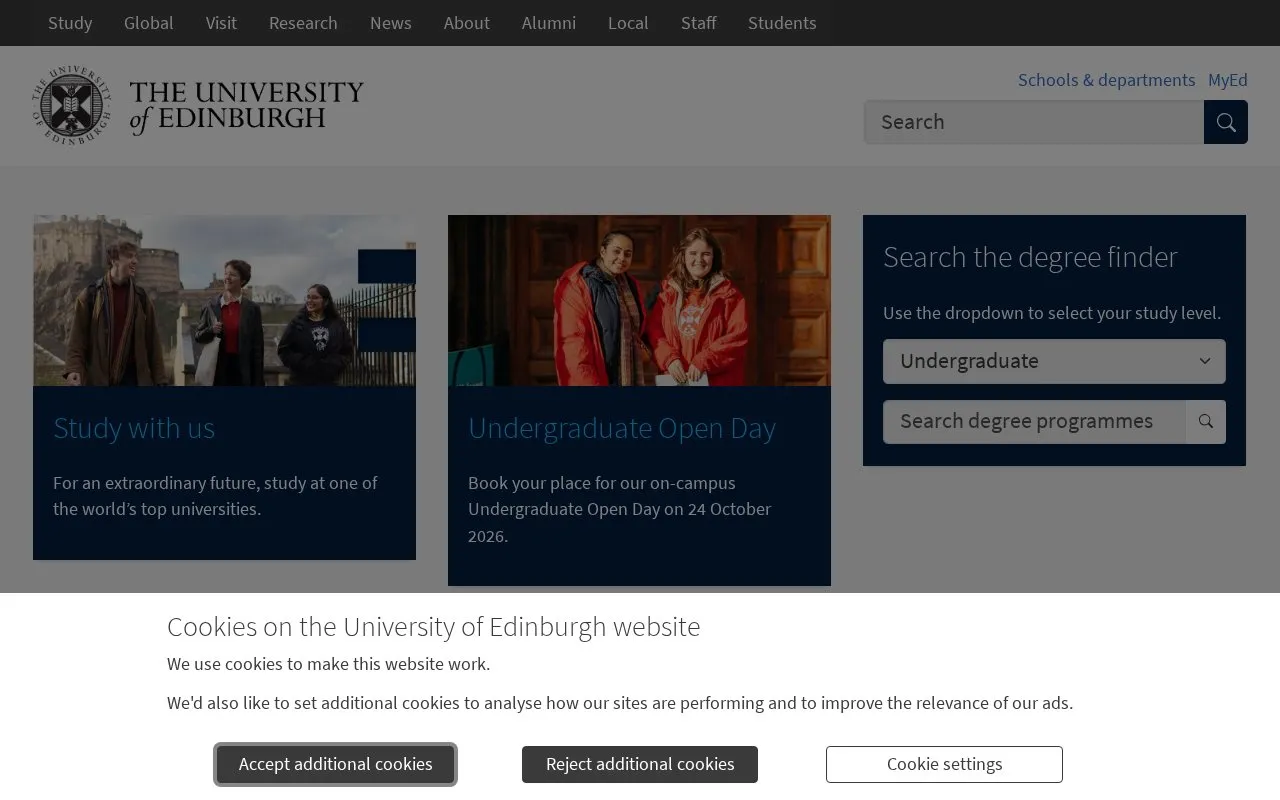The image size is (1280, 800).
Task: Accept additional cookies
Action: pyautogui.click(x=336, y=765)
